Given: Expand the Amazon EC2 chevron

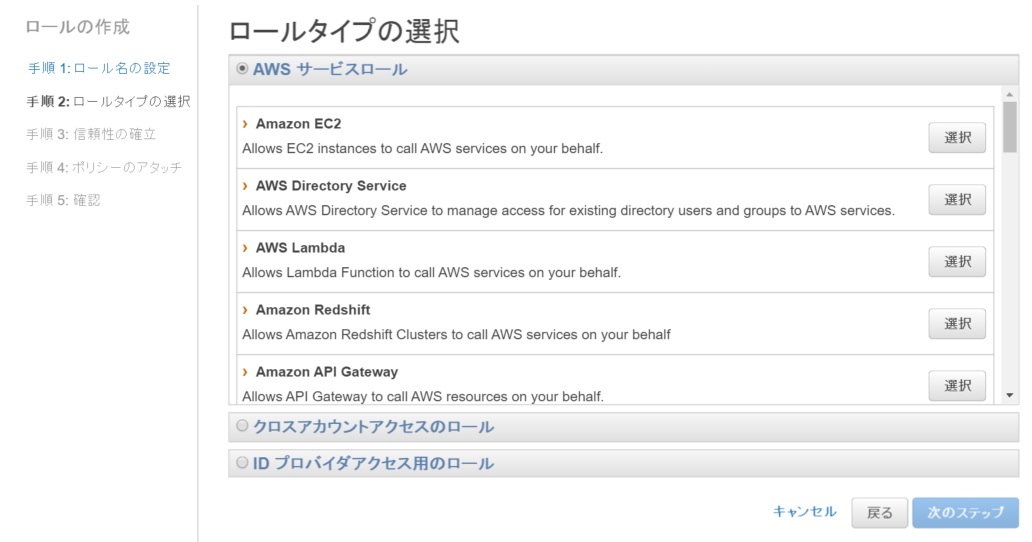Looking at the screenshot, I should pyautogui.click(x=245, y=124).
